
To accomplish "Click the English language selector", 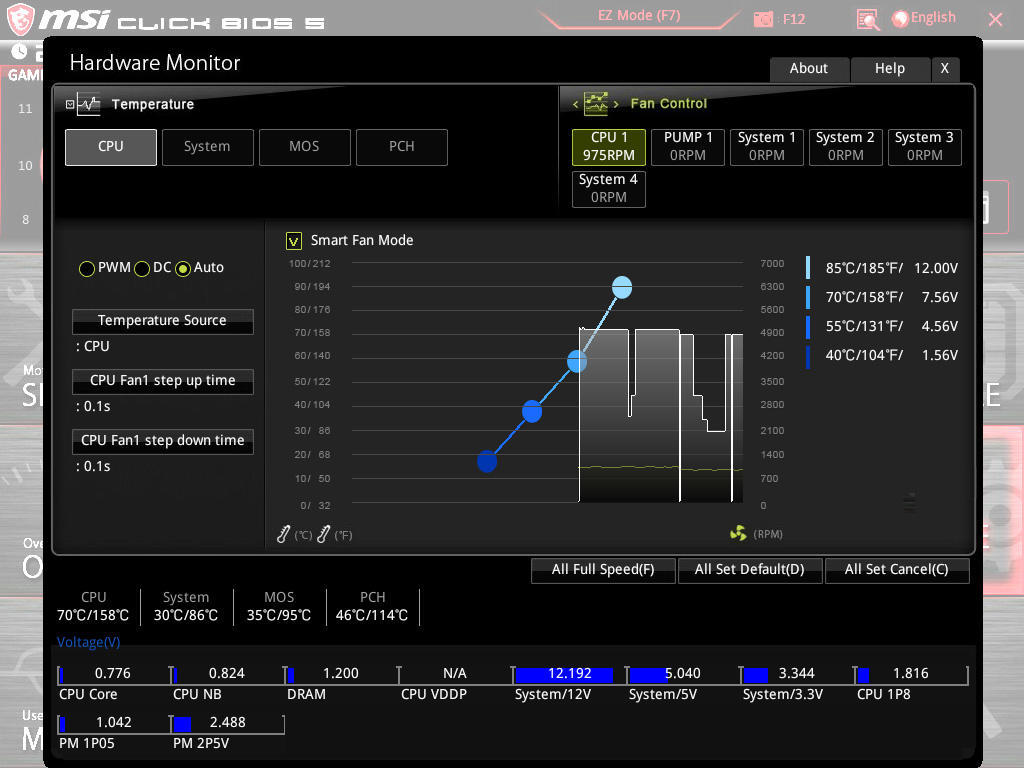I will point(933,18).
